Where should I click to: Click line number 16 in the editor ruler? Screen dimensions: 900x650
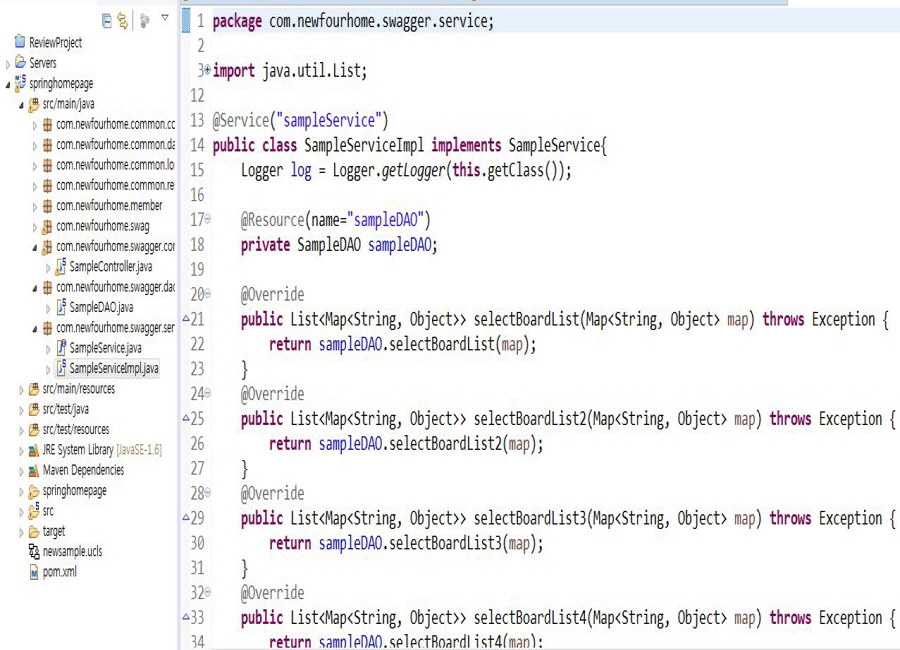[197, 195]
